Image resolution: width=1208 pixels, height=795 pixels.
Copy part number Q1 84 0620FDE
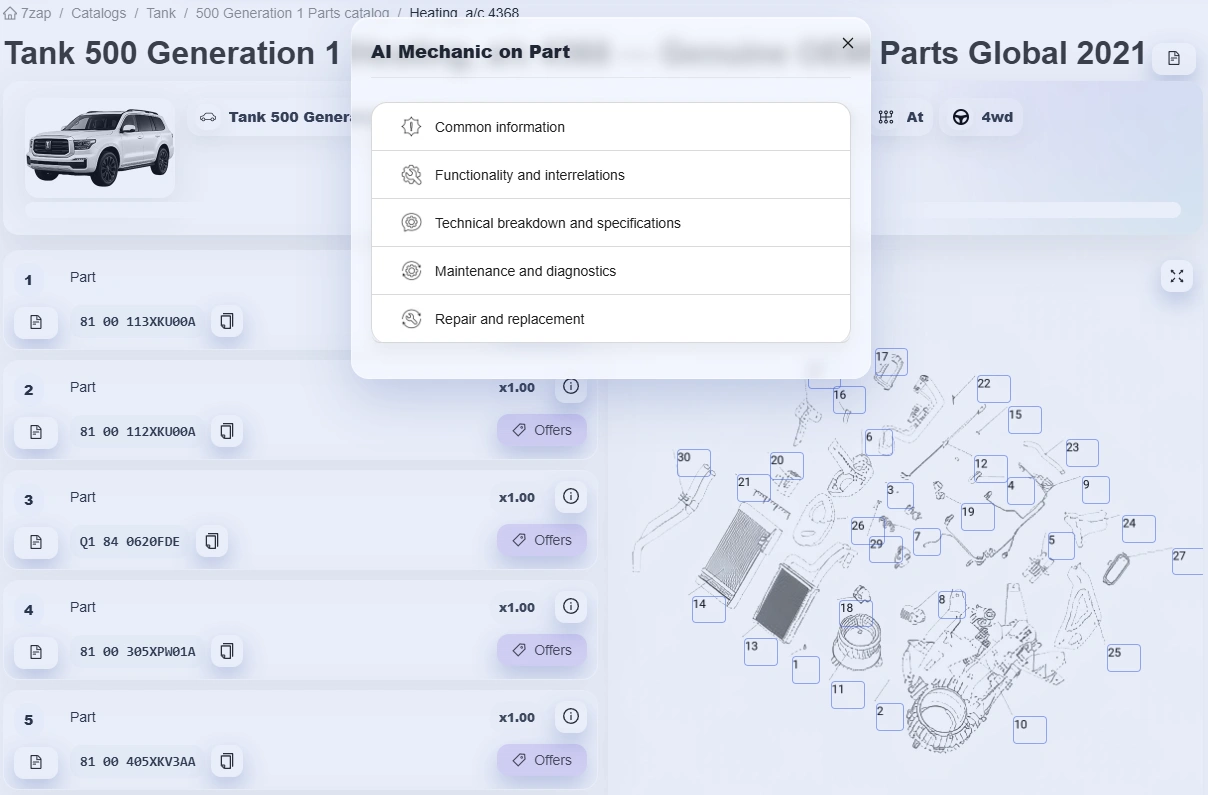coord(212,541)
